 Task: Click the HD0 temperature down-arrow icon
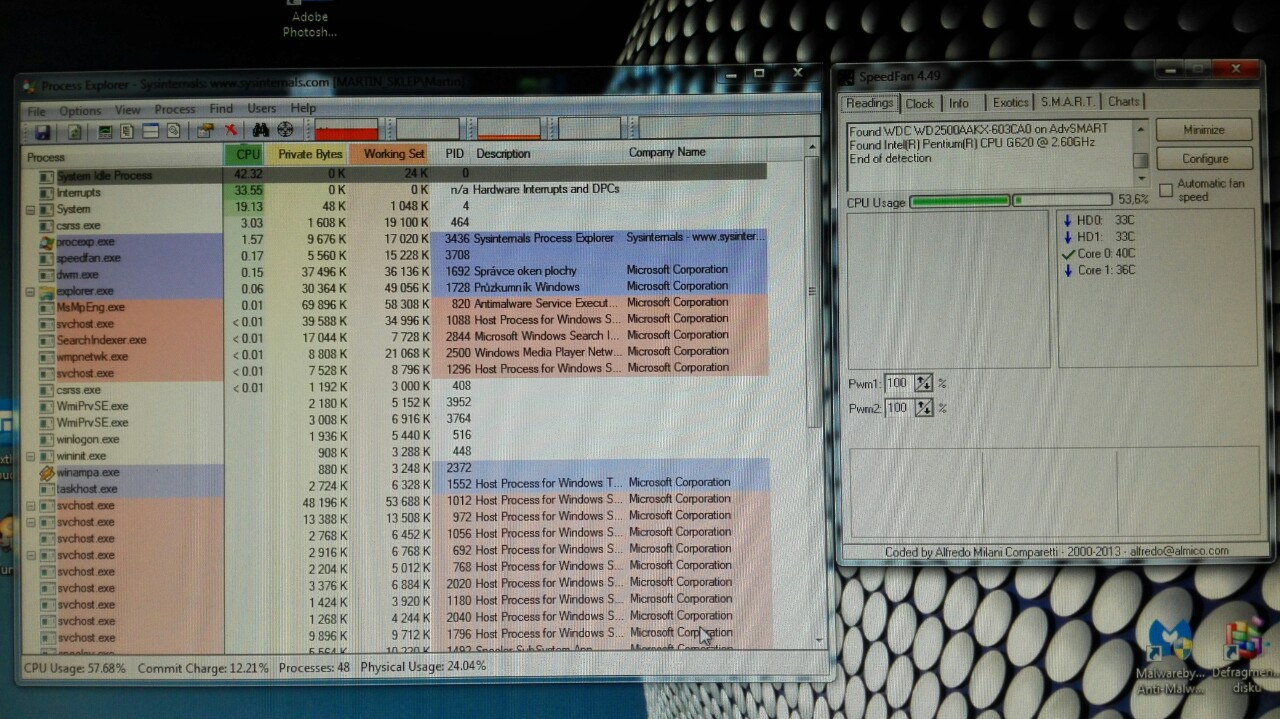click(x=1068, y=221)
